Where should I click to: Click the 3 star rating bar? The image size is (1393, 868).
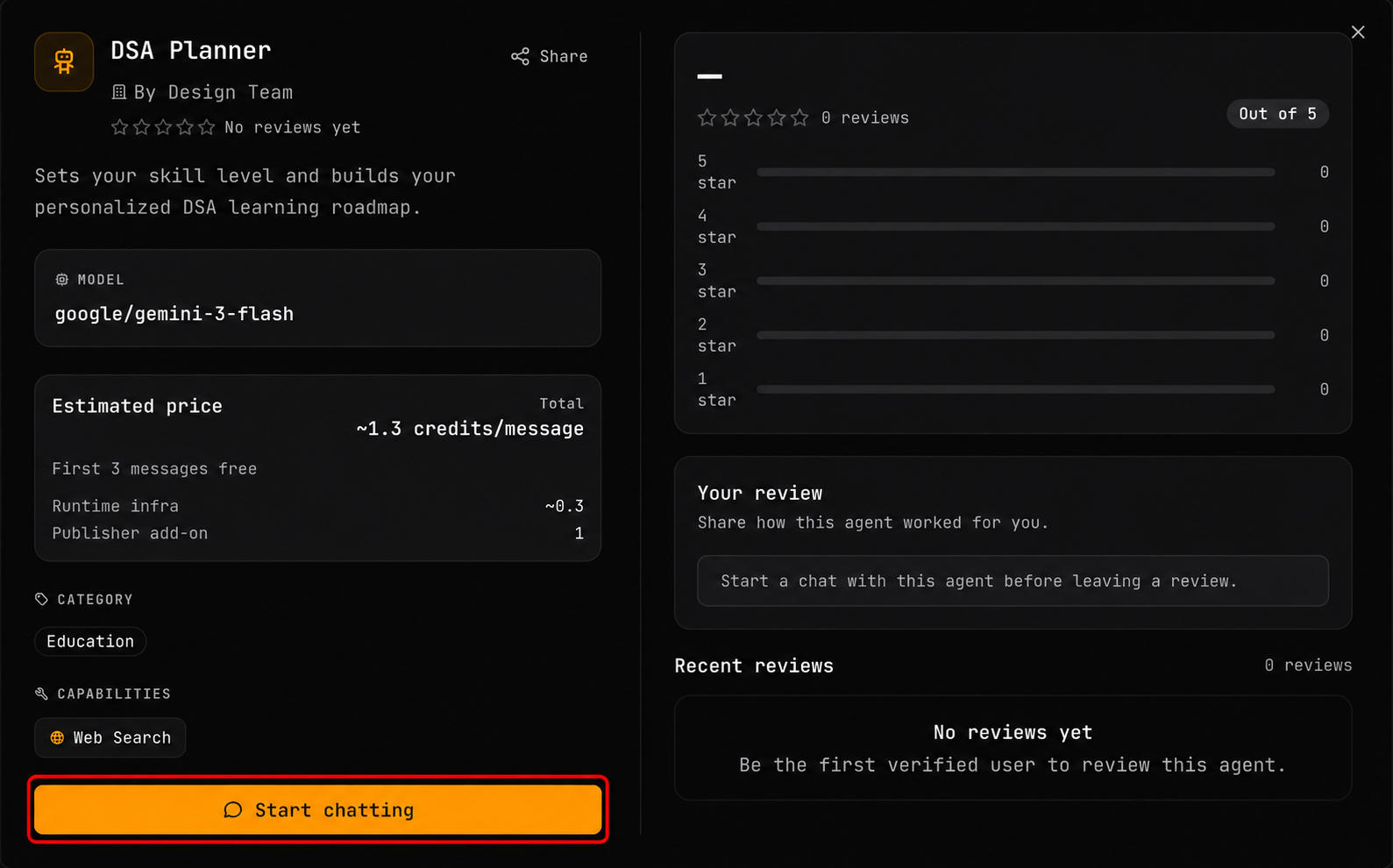(x=1015, y=281)
